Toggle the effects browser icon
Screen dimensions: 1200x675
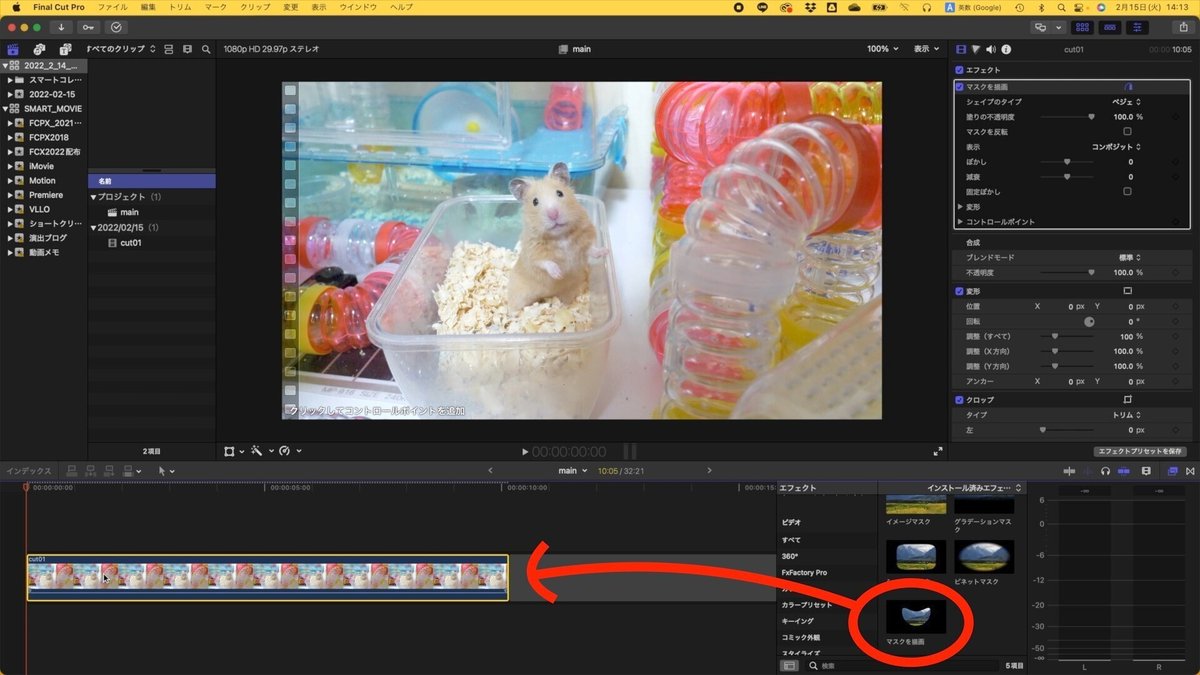click(1173, 470)
